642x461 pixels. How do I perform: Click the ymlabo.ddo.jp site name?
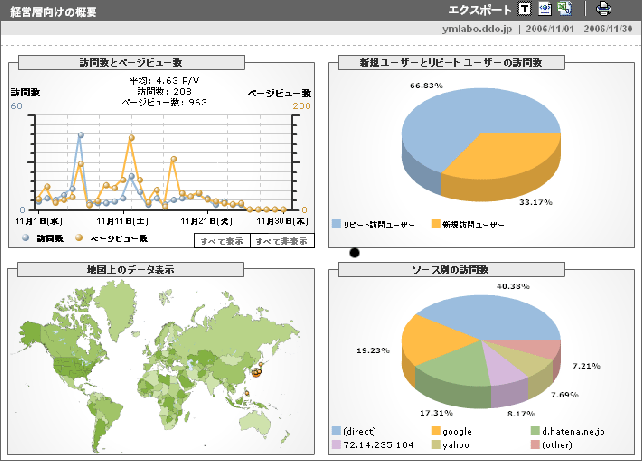pos(477,29)
